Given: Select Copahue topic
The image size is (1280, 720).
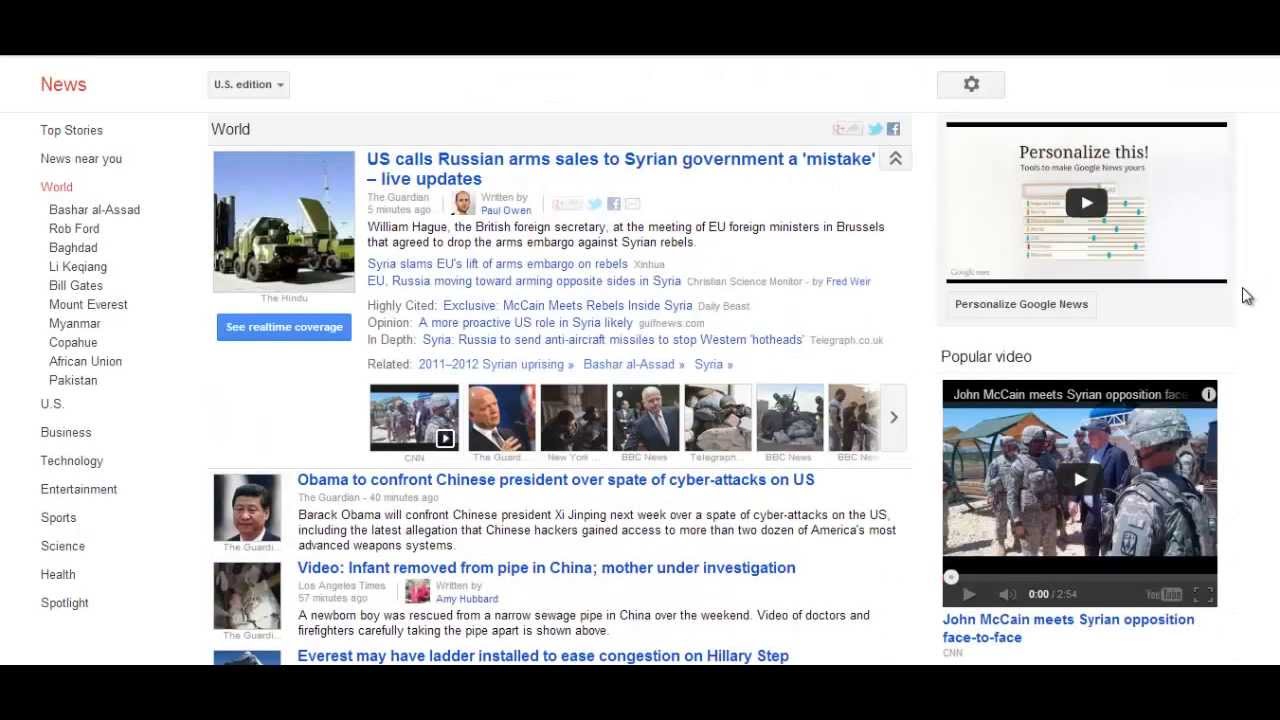Looking at the screenshot, I should 73,343.
